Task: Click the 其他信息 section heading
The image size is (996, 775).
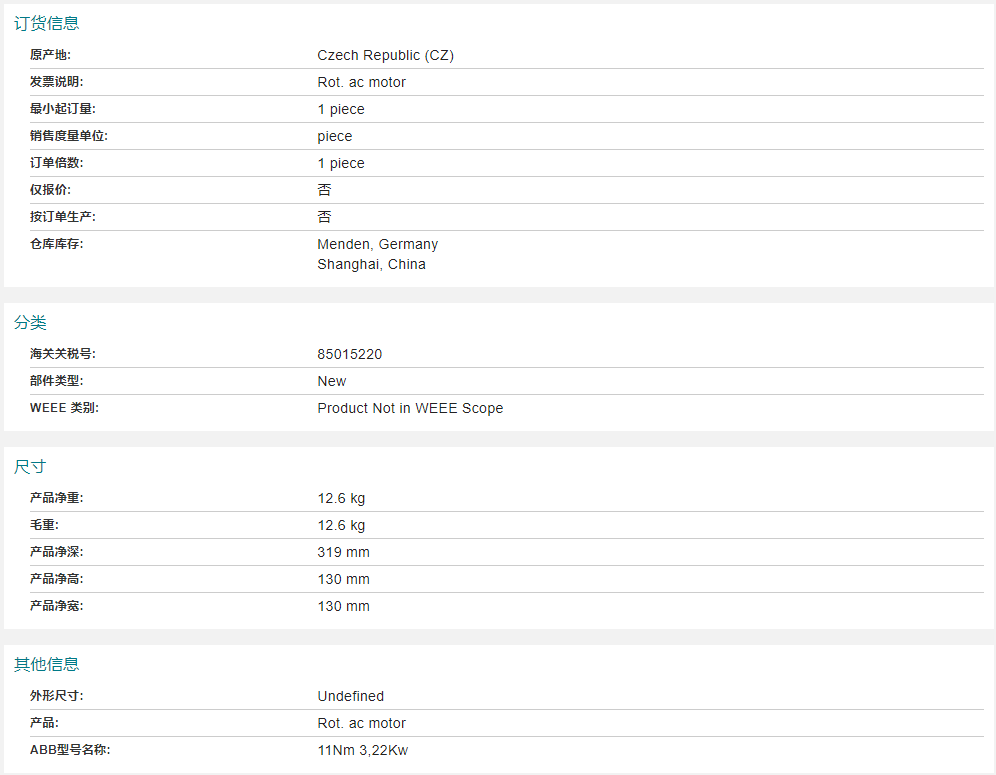Action: (46, 664)
